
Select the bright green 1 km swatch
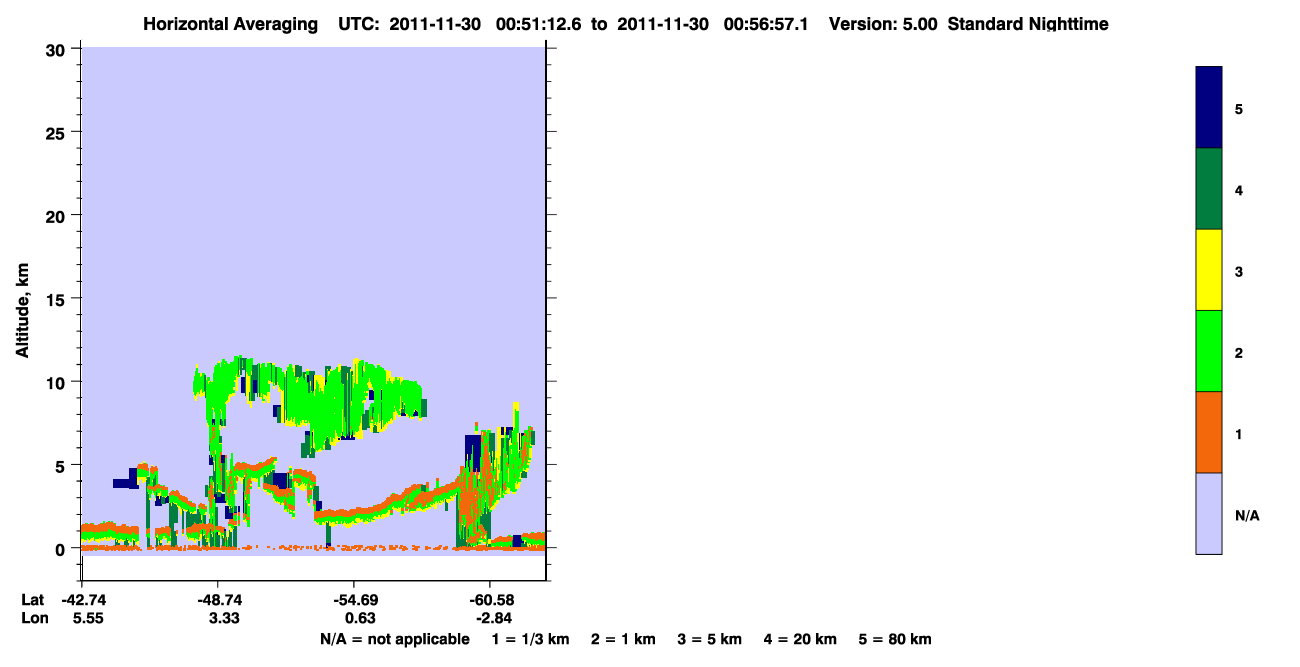[x=1208, y=351]
